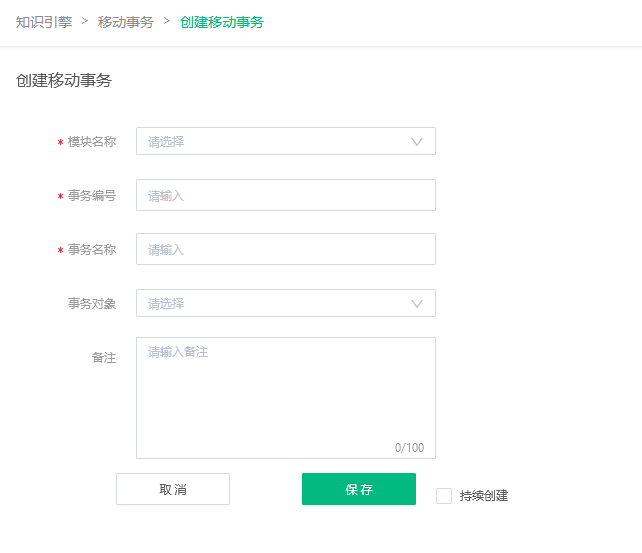Click the 事务对象 field label
This screenshot has width=642, height=553.
pos(92,304)
